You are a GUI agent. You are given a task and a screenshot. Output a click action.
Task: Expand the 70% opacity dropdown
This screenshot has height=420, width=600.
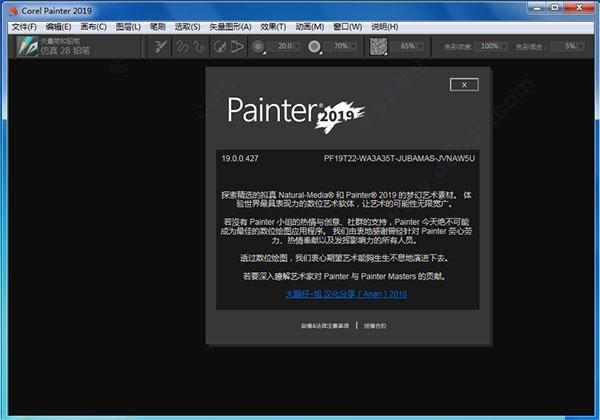pos(353,47)
